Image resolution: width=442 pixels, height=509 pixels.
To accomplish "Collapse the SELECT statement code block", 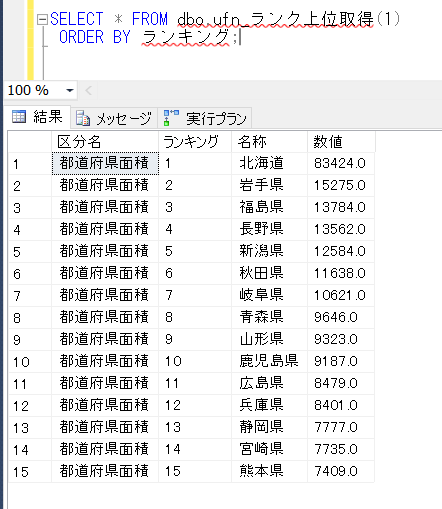I will tap(42, 19).
